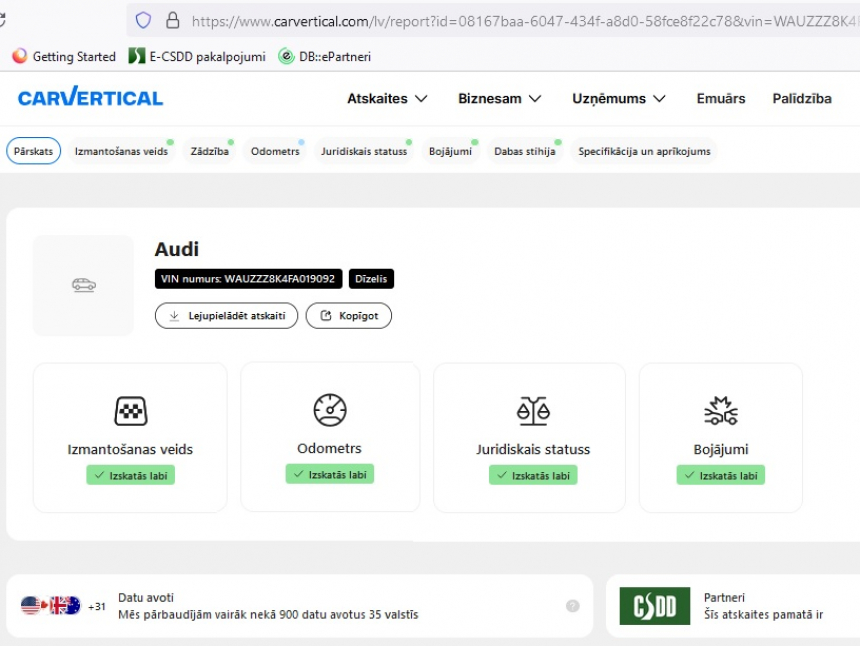Click the Odometrs gauge icon
Viewport: 860px width, 646px height.
(330, 410)
